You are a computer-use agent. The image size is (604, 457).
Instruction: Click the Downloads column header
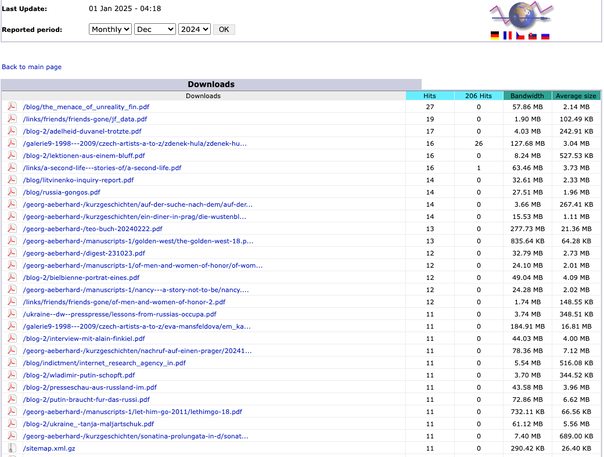tap(203, 96)
